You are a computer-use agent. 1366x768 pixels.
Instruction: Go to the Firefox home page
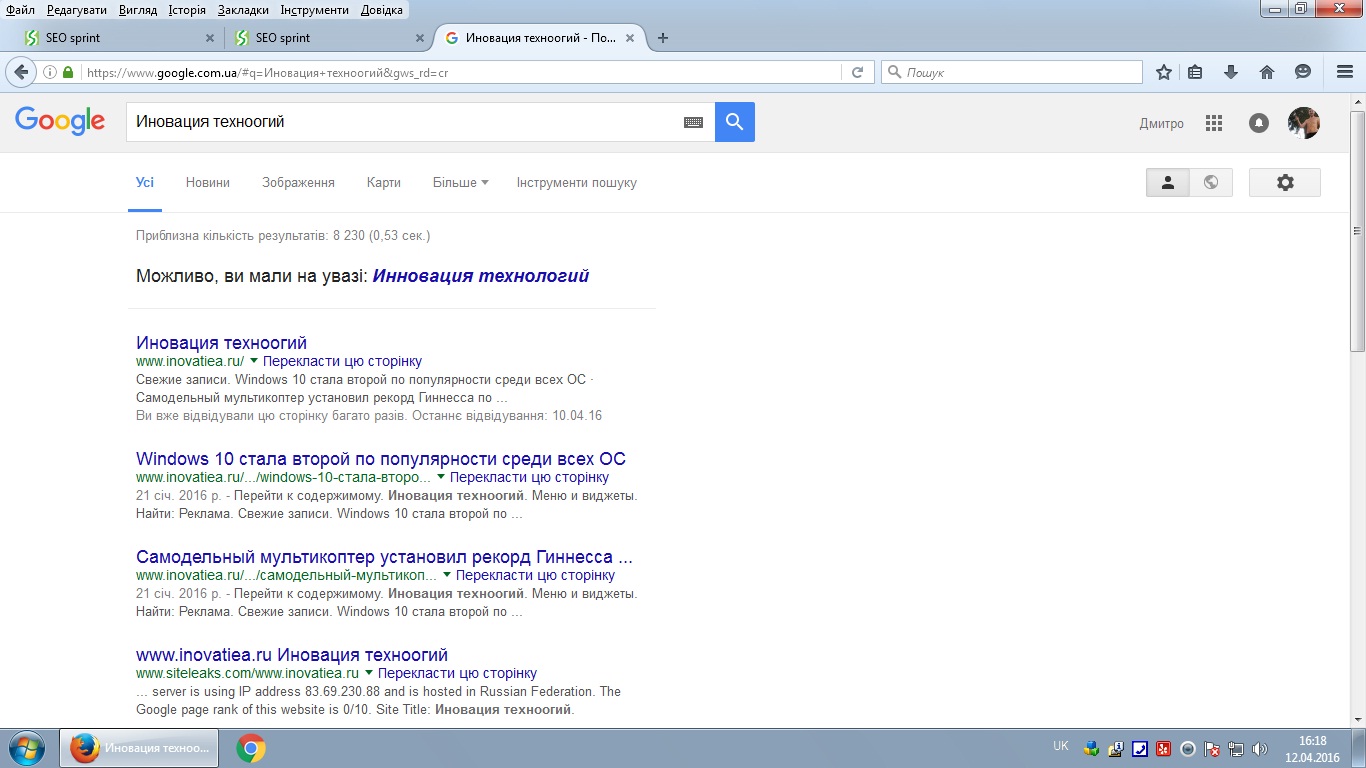[x=1267, y=72]
